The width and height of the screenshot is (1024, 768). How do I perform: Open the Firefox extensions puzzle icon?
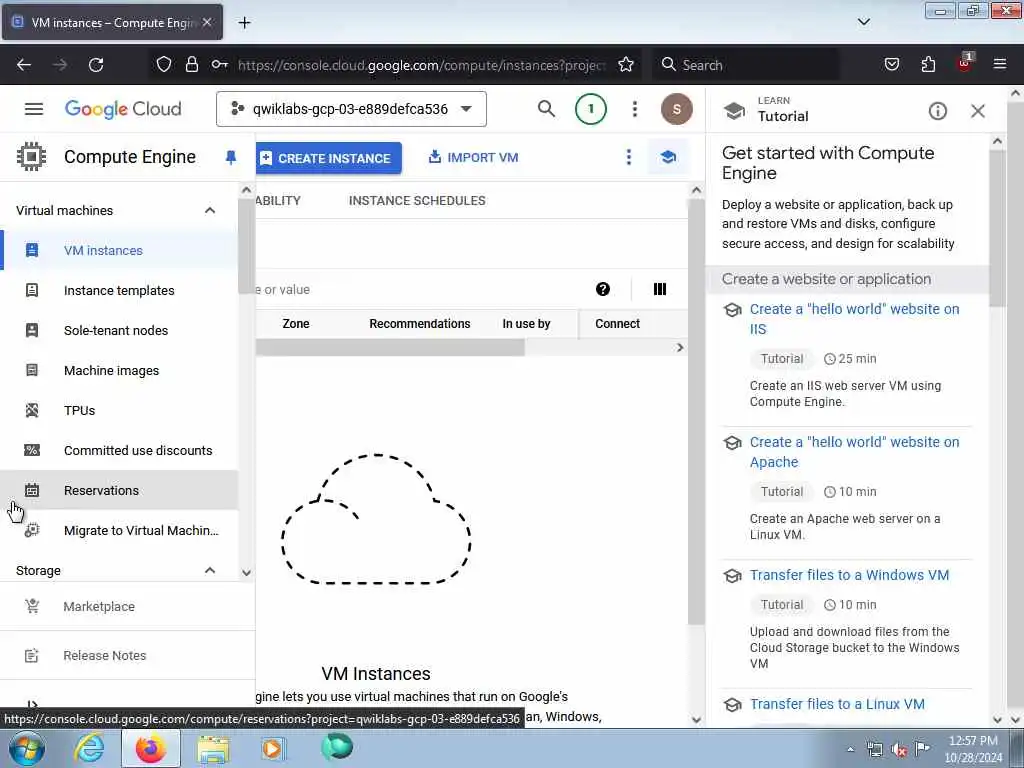(x=928, y=65)
